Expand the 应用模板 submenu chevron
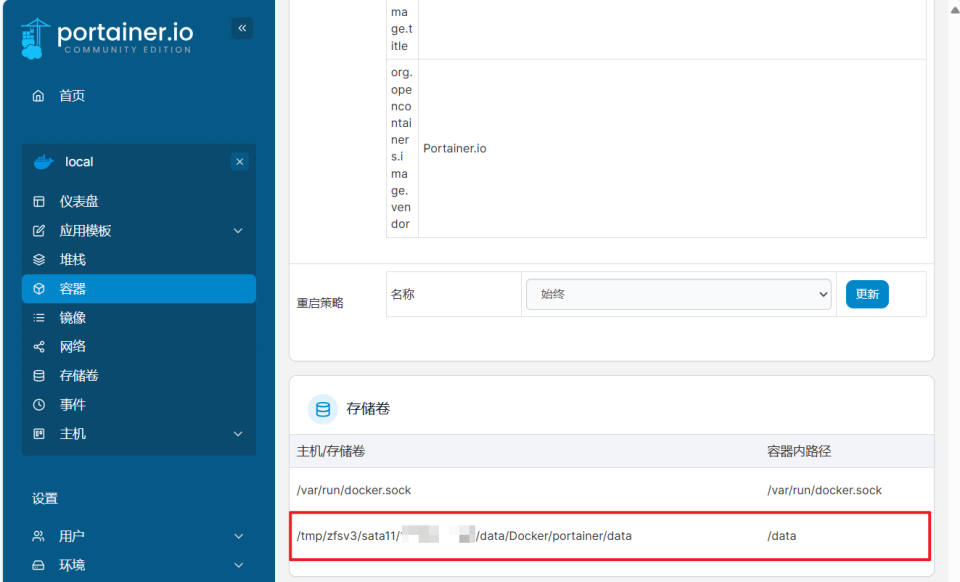 click(x=238, y=231)
